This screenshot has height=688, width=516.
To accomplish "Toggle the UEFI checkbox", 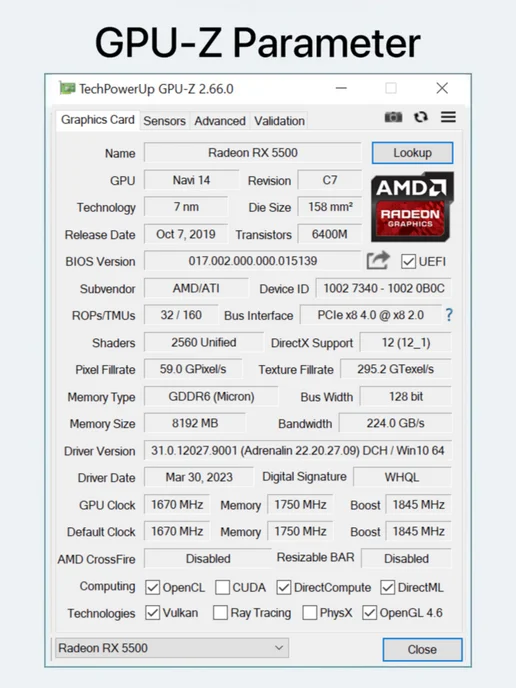I will [408, 262].
